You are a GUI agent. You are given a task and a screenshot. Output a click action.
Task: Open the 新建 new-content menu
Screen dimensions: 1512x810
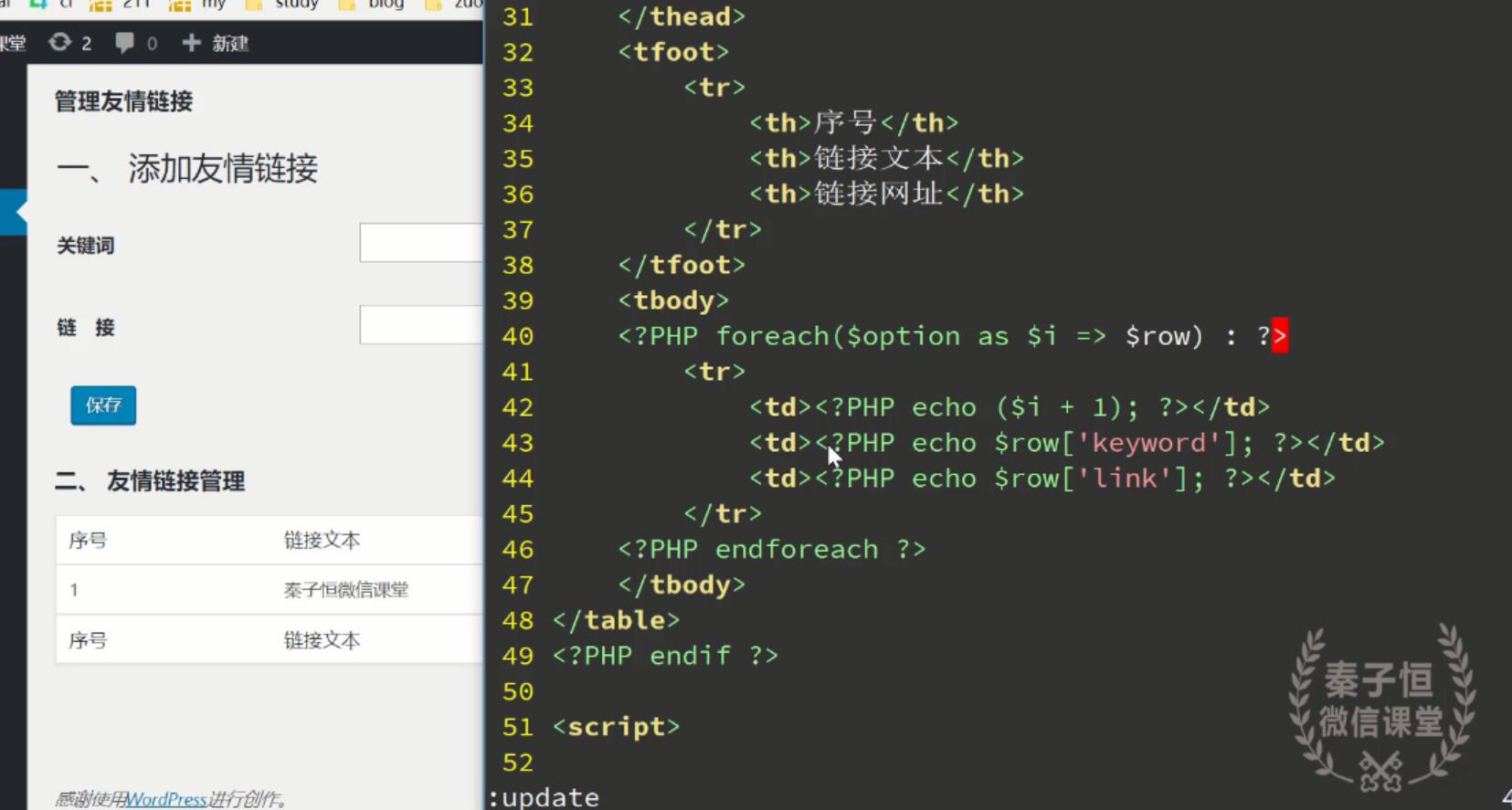pyautogui.click(x=216, y=43)
